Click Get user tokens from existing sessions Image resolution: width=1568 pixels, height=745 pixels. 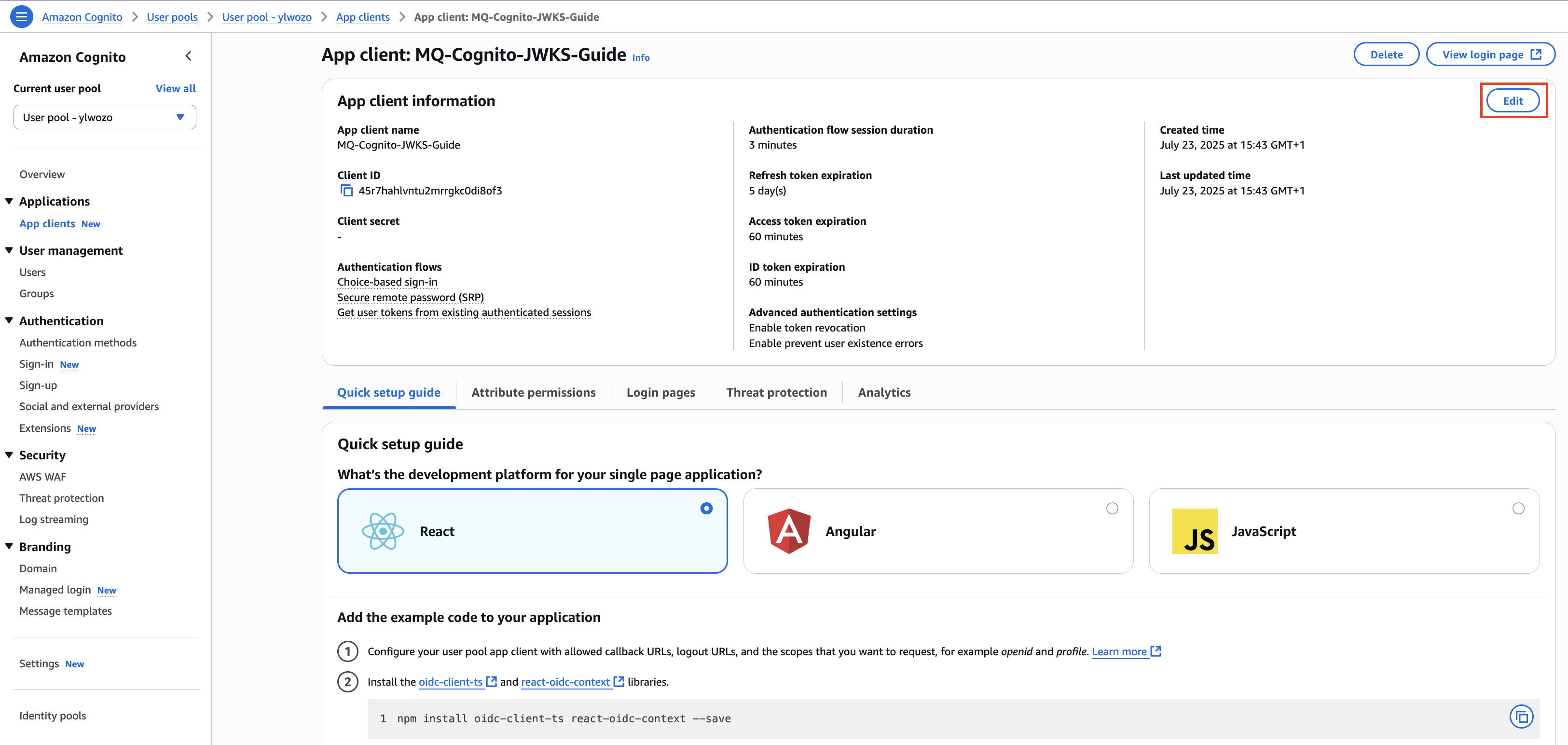464,312
